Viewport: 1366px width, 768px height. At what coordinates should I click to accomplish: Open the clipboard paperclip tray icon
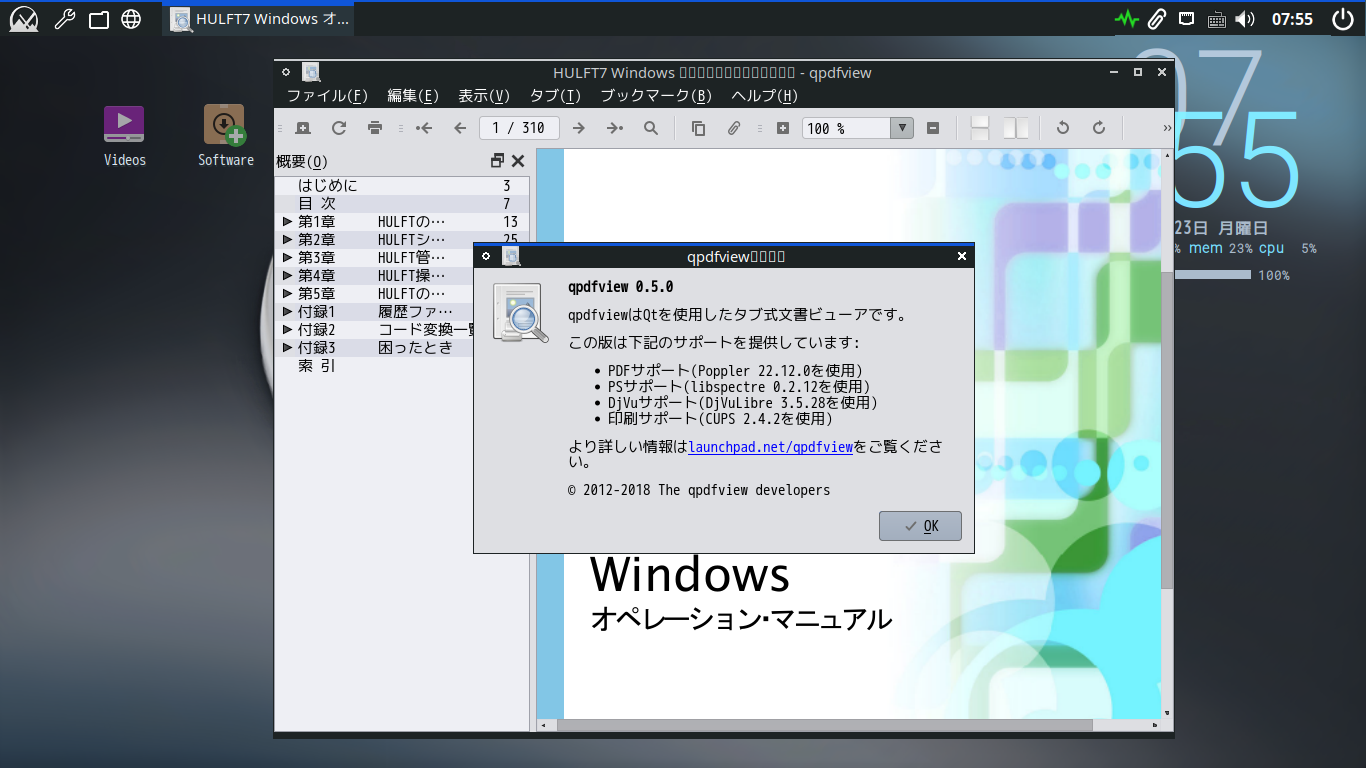pos(1157,19)
